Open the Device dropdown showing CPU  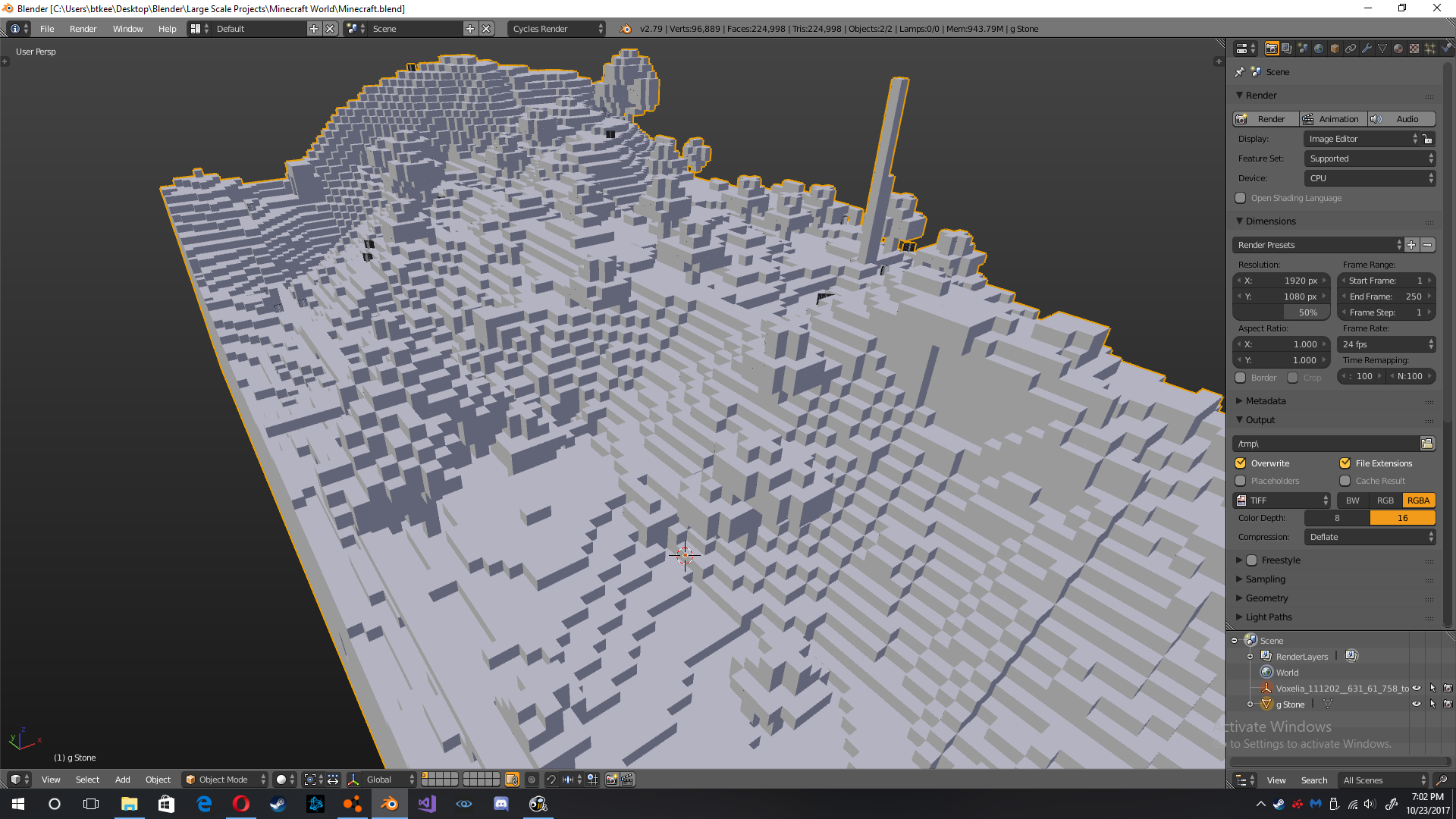click(x=1370, y=178)
